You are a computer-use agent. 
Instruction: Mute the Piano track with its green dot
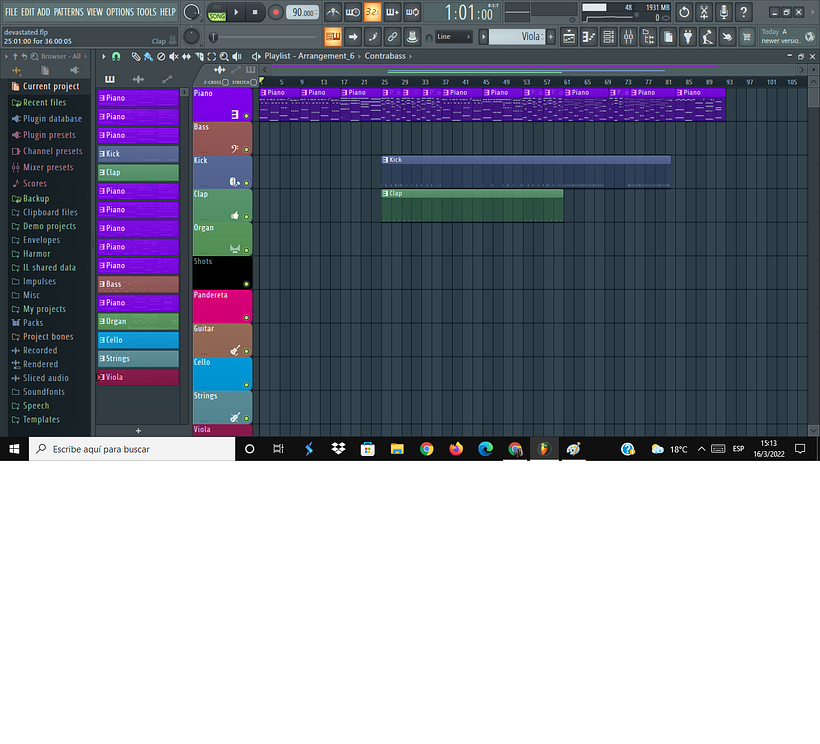pos(246,116)
